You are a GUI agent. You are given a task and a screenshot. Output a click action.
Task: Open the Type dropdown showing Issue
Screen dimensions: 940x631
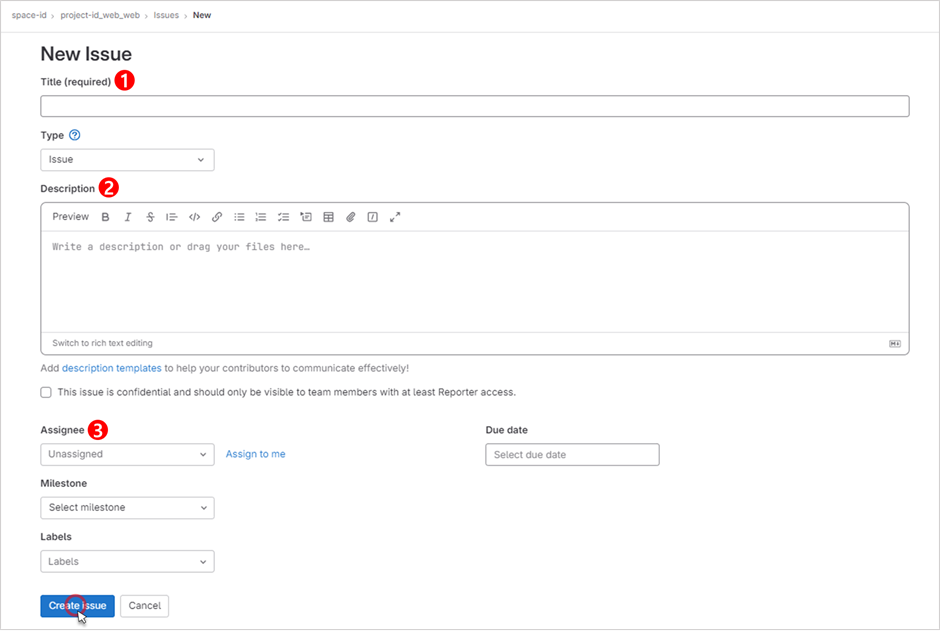point(127,160)
